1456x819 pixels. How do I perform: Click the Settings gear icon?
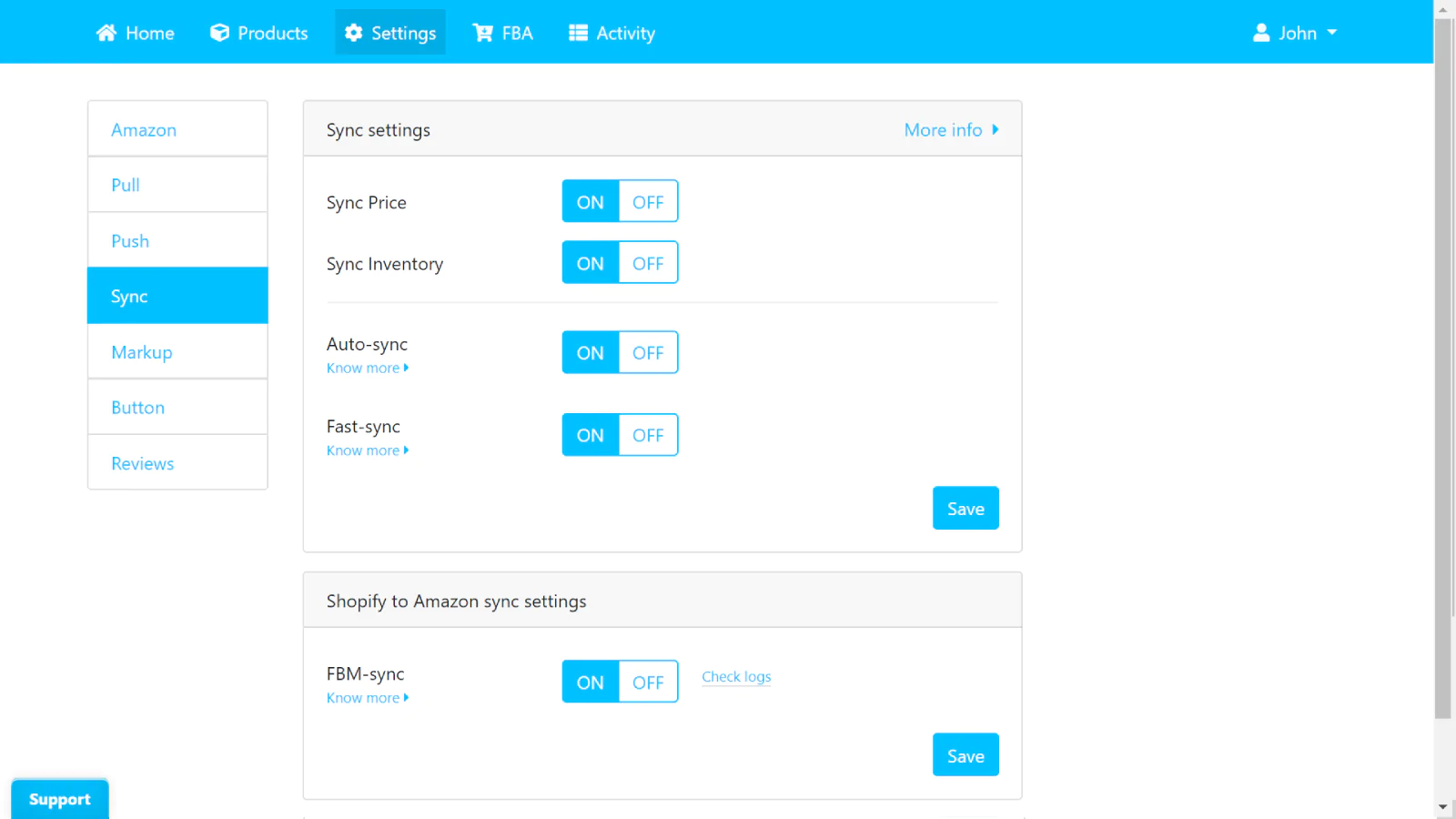click(353, 33)
